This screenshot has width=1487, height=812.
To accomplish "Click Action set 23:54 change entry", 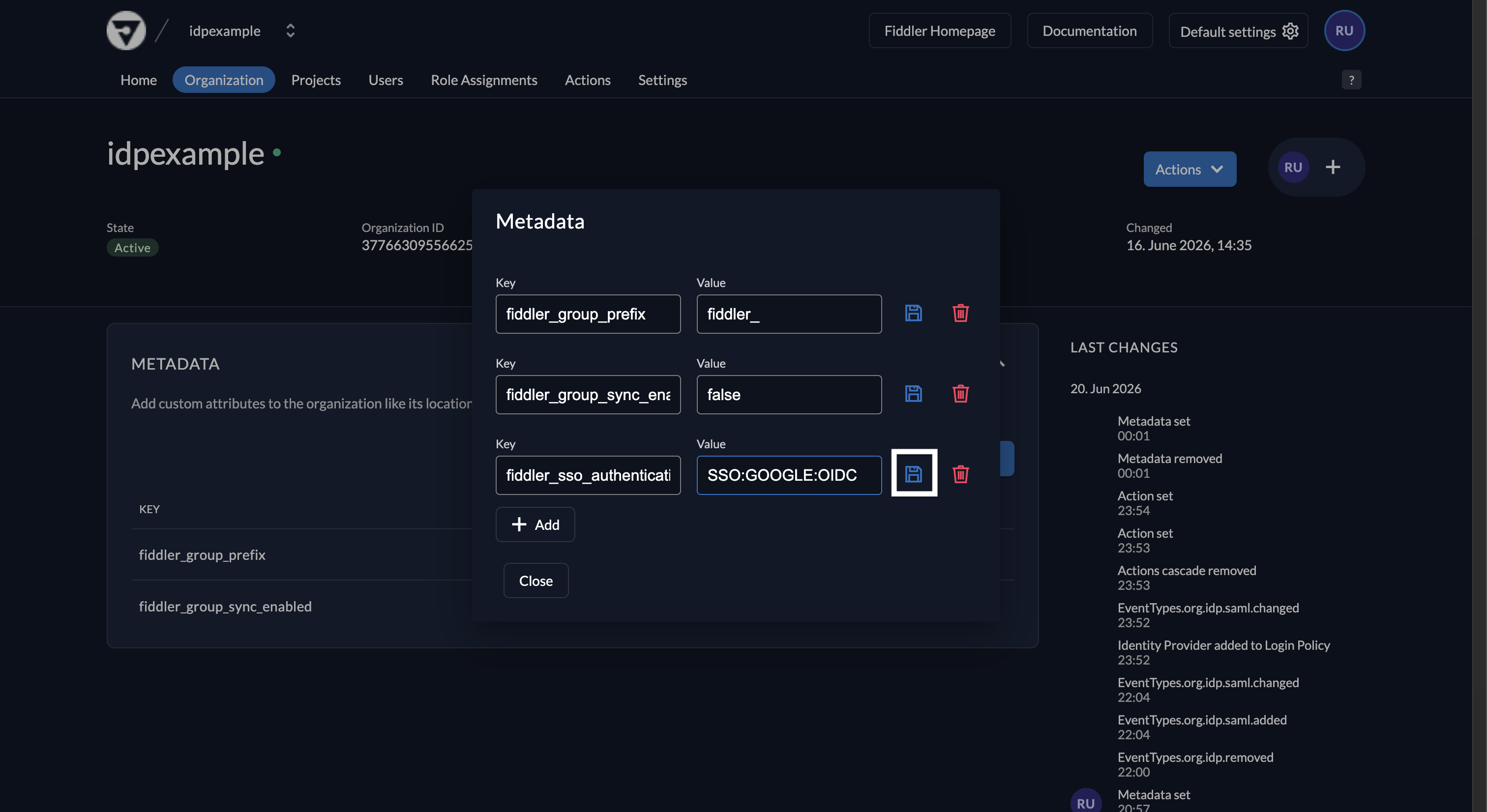I will tap(1145, 503).
